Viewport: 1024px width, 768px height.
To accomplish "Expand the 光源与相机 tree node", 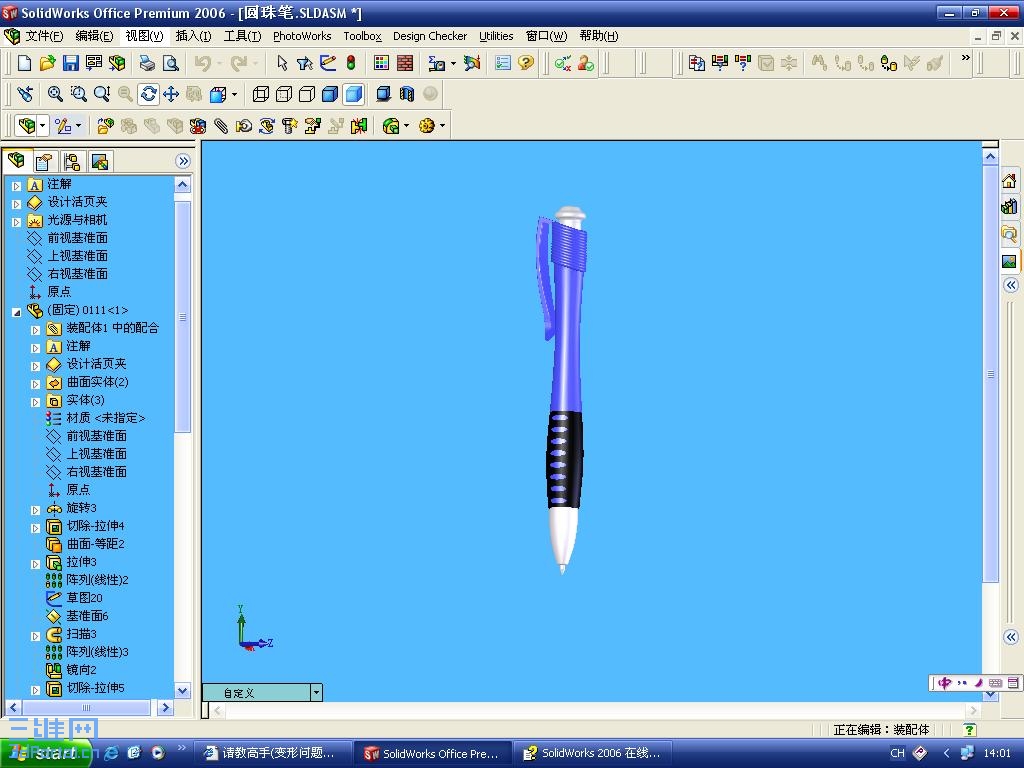I will tap(17, 222).
